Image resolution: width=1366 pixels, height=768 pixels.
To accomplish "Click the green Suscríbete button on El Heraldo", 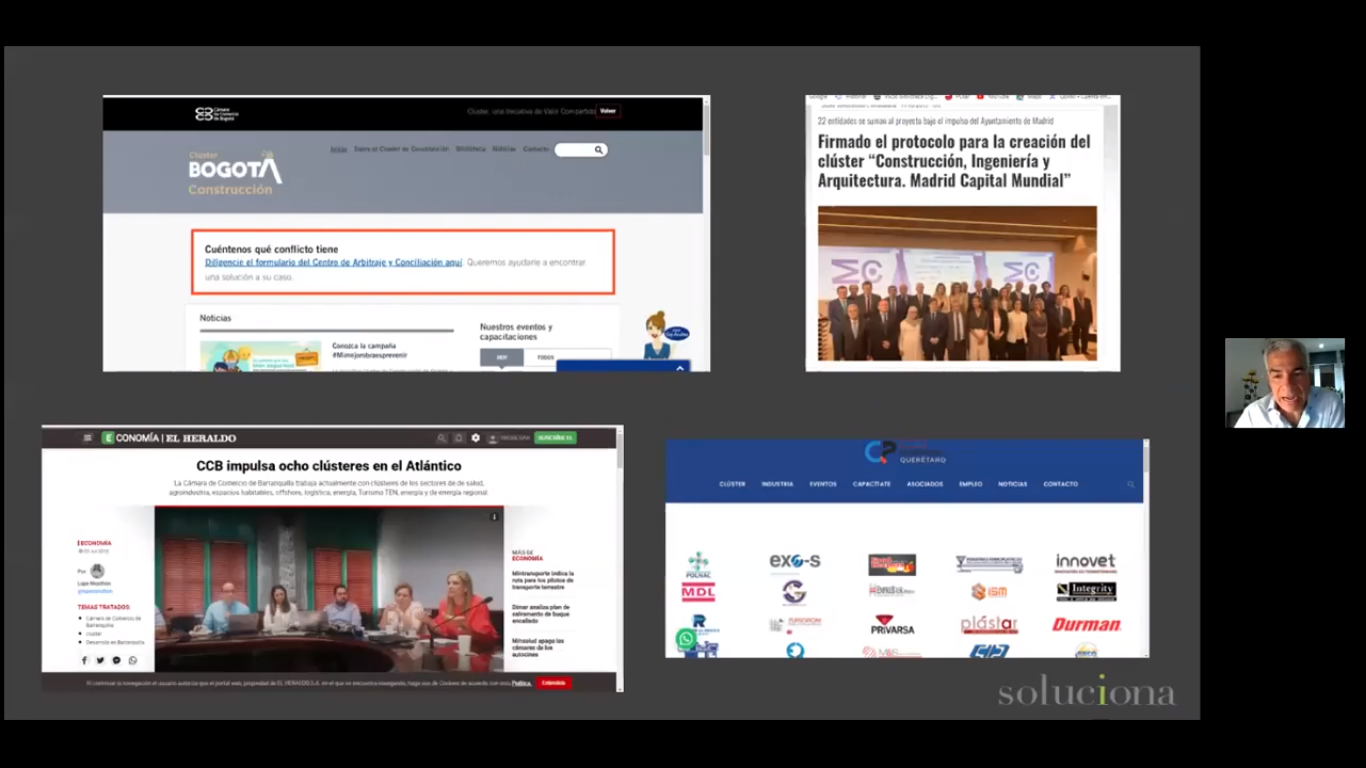I will tap(554, 438).
